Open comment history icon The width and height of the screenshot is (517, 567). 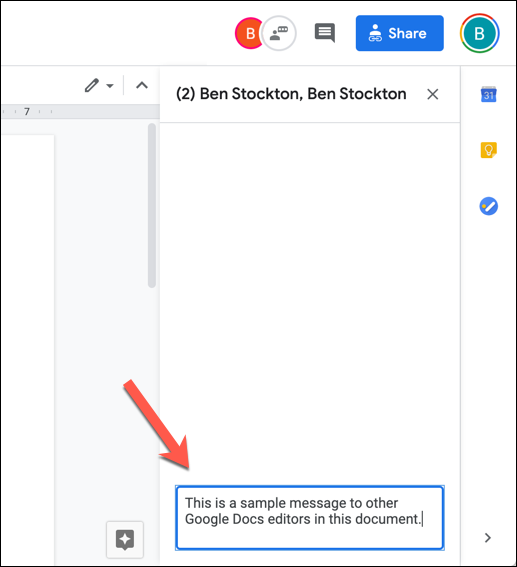[325, 33]
